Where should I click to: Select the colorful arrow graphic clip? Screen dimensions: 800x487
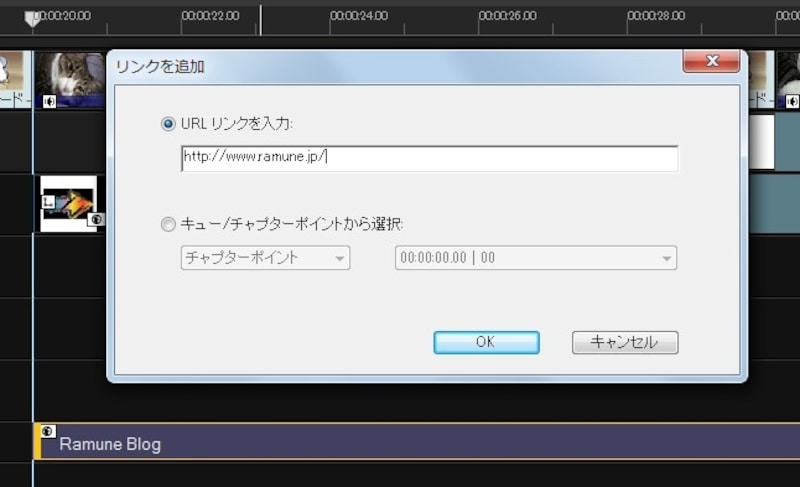pyautogui.click(x=66, y=203)
